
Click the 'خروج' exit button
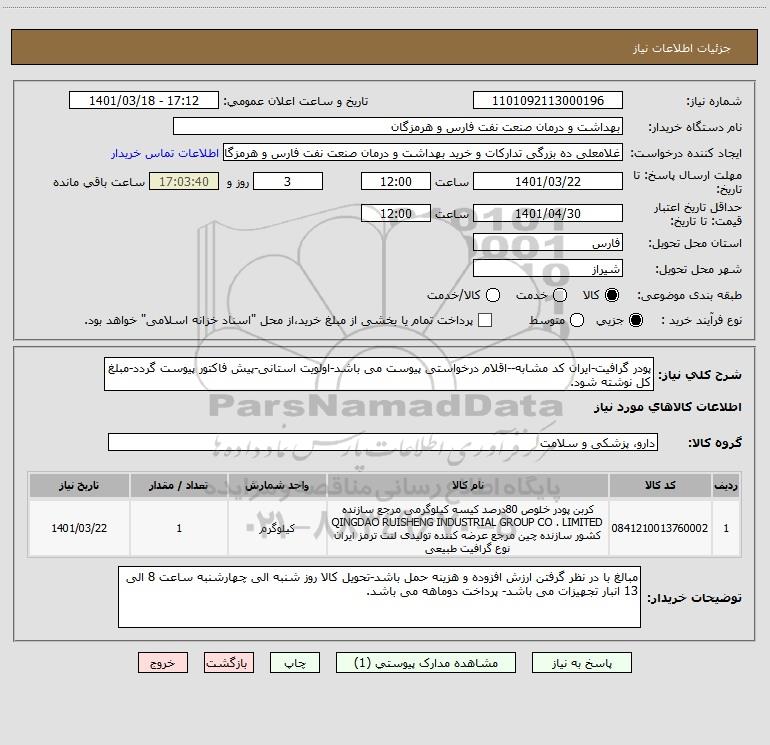coord(163,663)
